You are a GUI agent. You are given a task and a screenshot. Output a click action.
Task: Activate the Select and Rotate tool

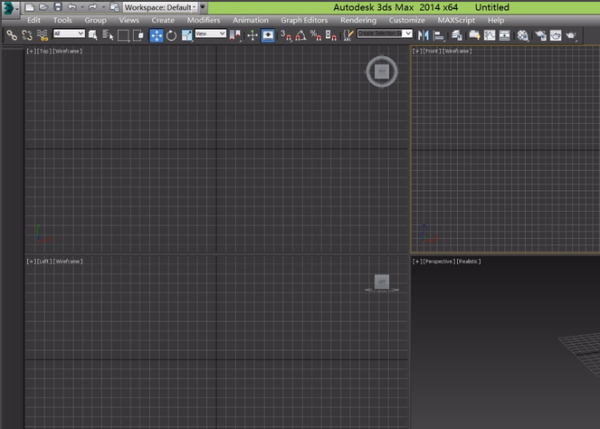(171, 36)
